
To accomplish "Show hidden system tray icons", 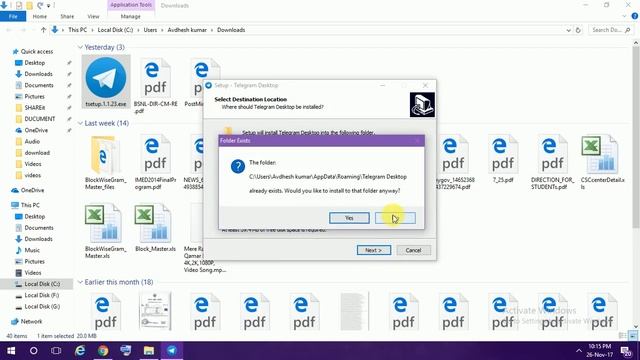I will tap(579, 351).
